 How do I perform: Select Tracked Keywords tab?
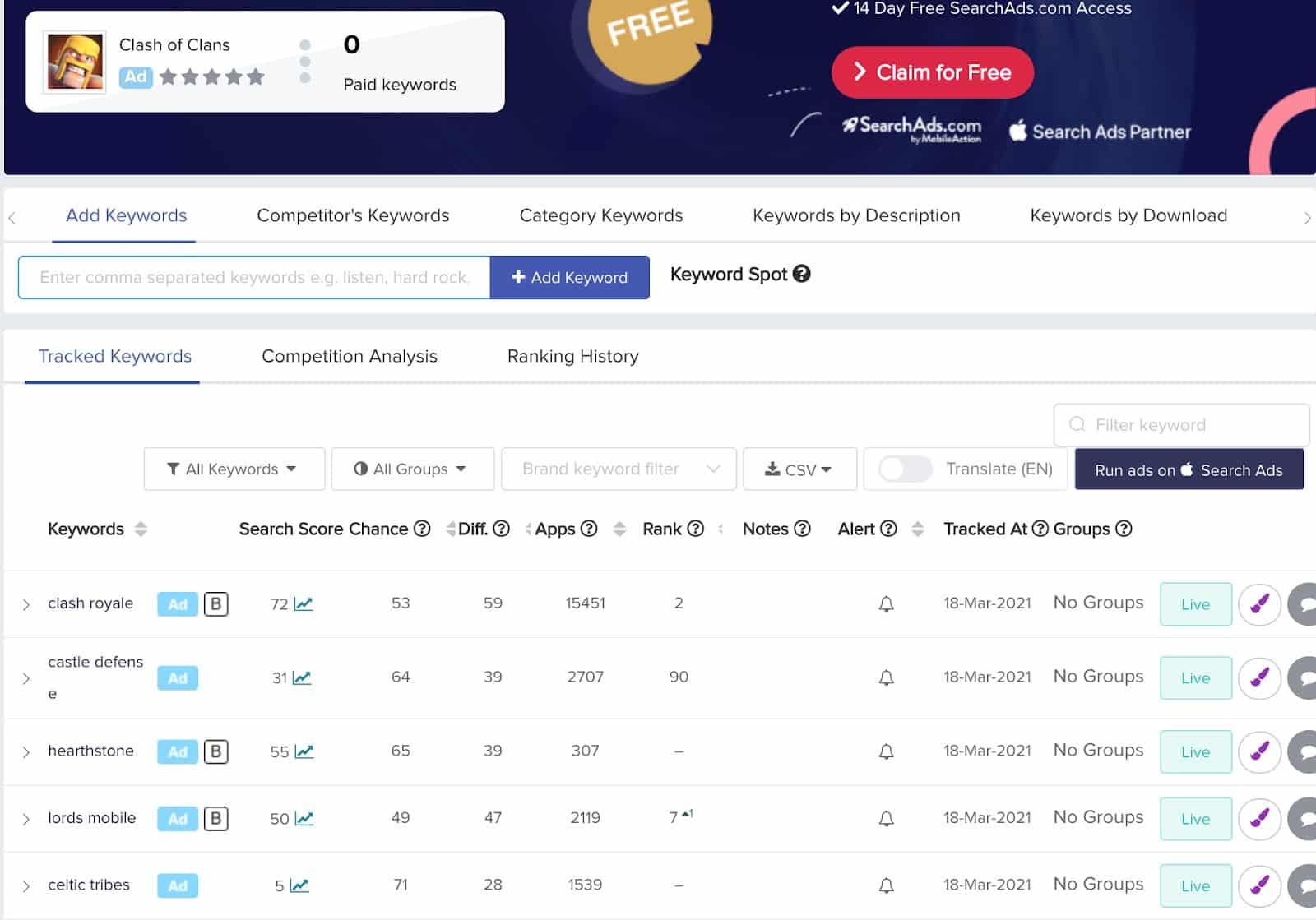click(x=115, y=356)
